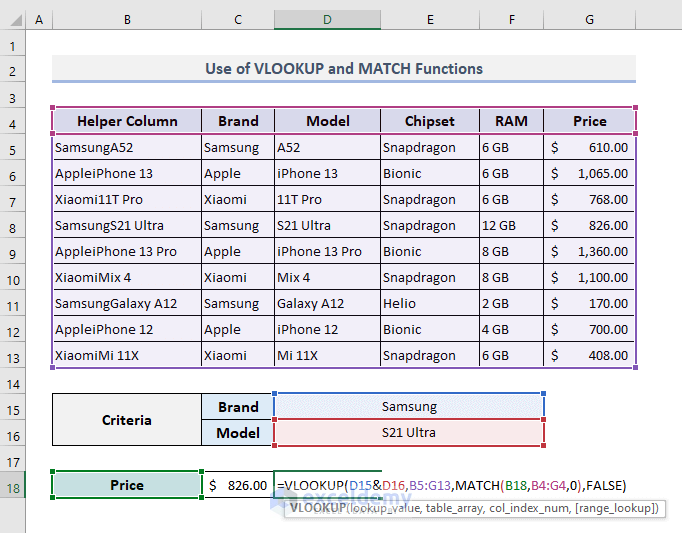Viewport: 682px width, 533px height.
Task: Click the 'RAM' header cell
Action: 512,121
